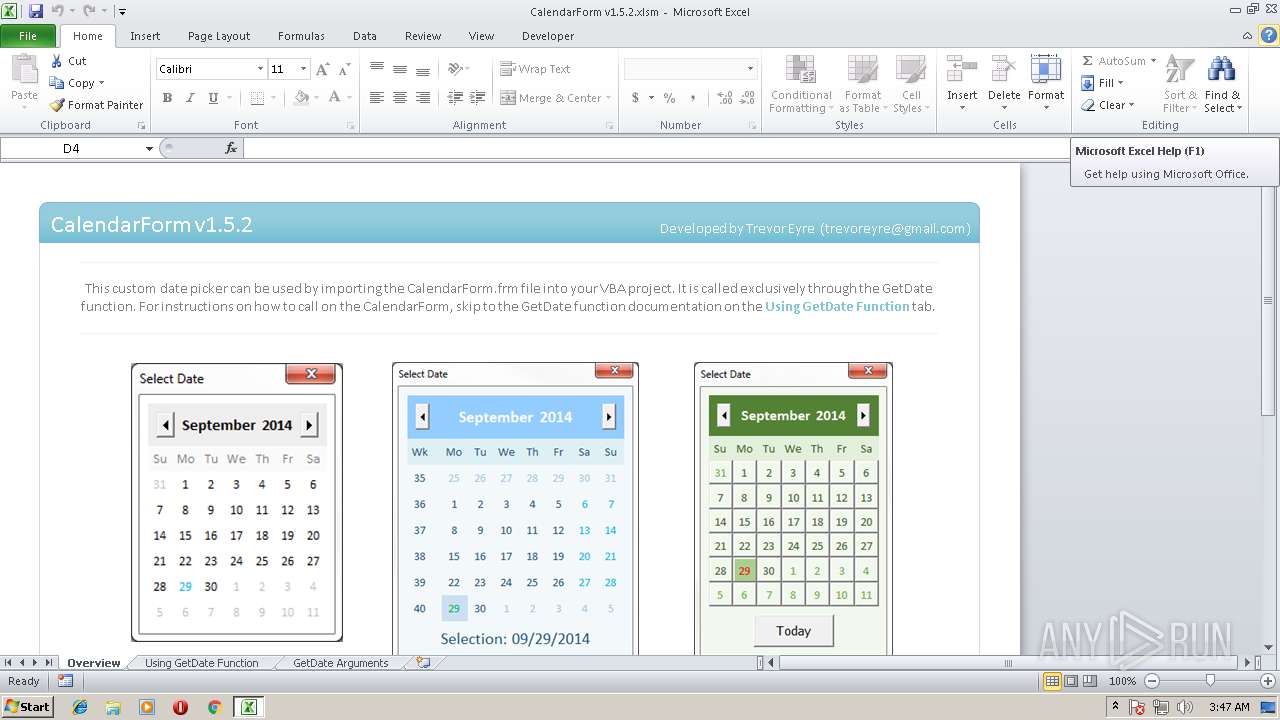This screenshot has width=1280, height=720.
Task: Apply Comma Style
Action: 693,98
